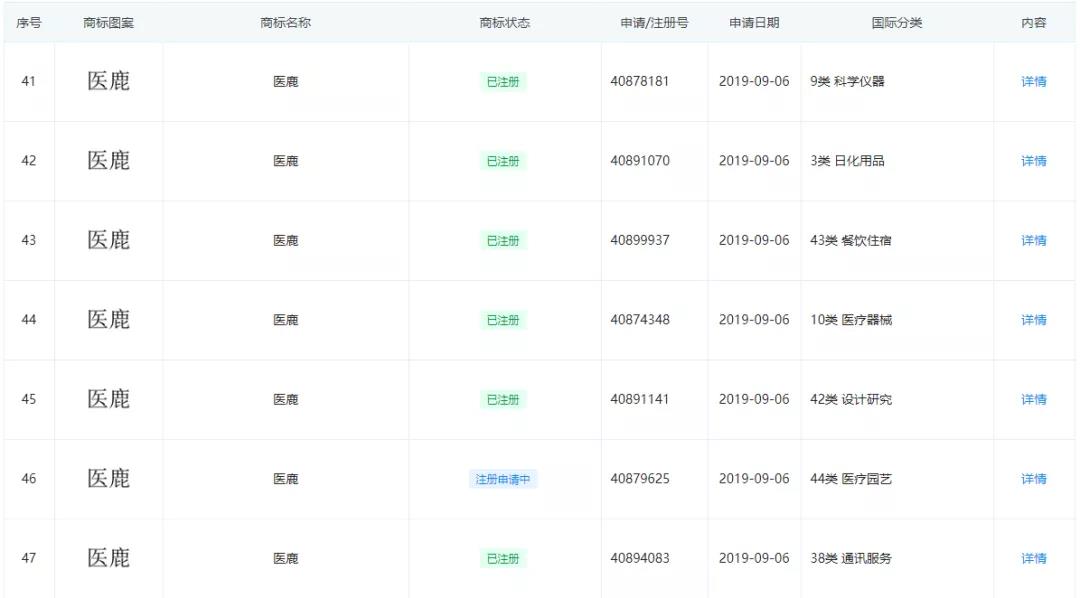Click trademark name 医鹿 text in row 42
Screen dimensions: 1080x598
[x=285, y=161]
